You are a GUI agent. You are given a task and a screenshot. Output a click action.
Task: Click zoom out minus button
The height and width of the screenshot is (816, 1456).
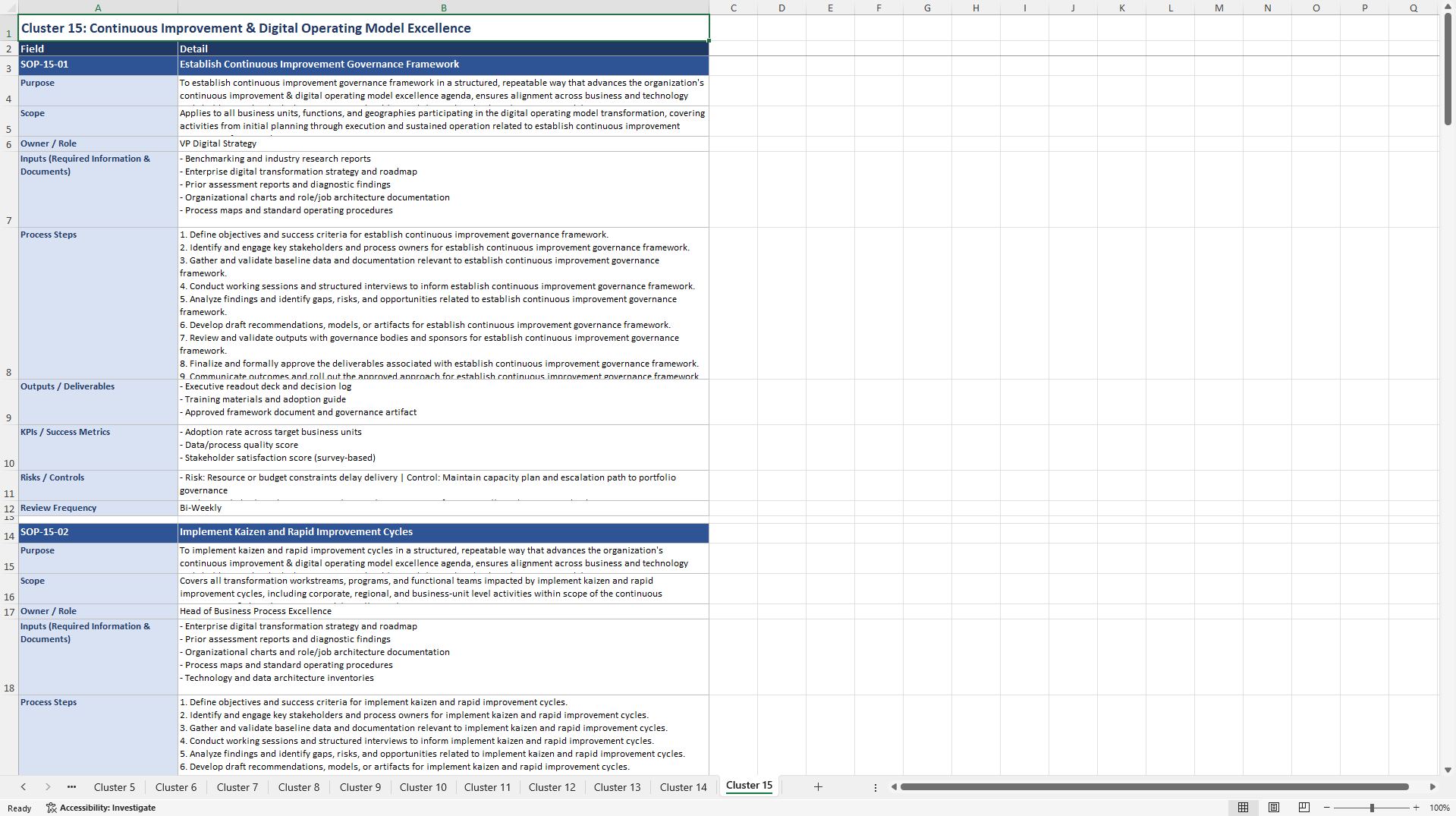pos(1327,808)
